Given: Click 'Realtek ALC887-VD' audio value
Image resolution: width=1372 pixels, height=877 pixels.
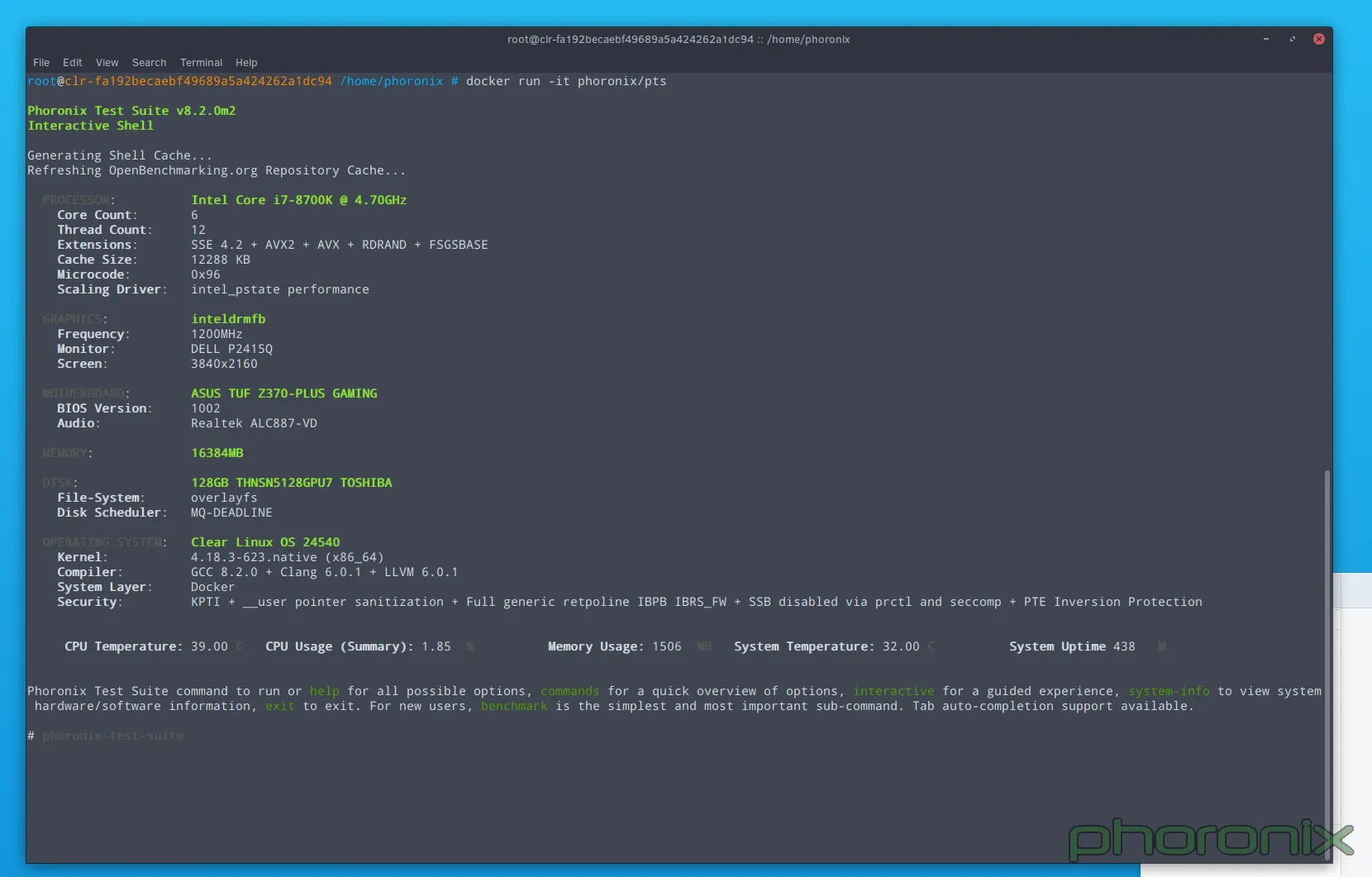Looking at the screenshot, I should click(254, 423).
